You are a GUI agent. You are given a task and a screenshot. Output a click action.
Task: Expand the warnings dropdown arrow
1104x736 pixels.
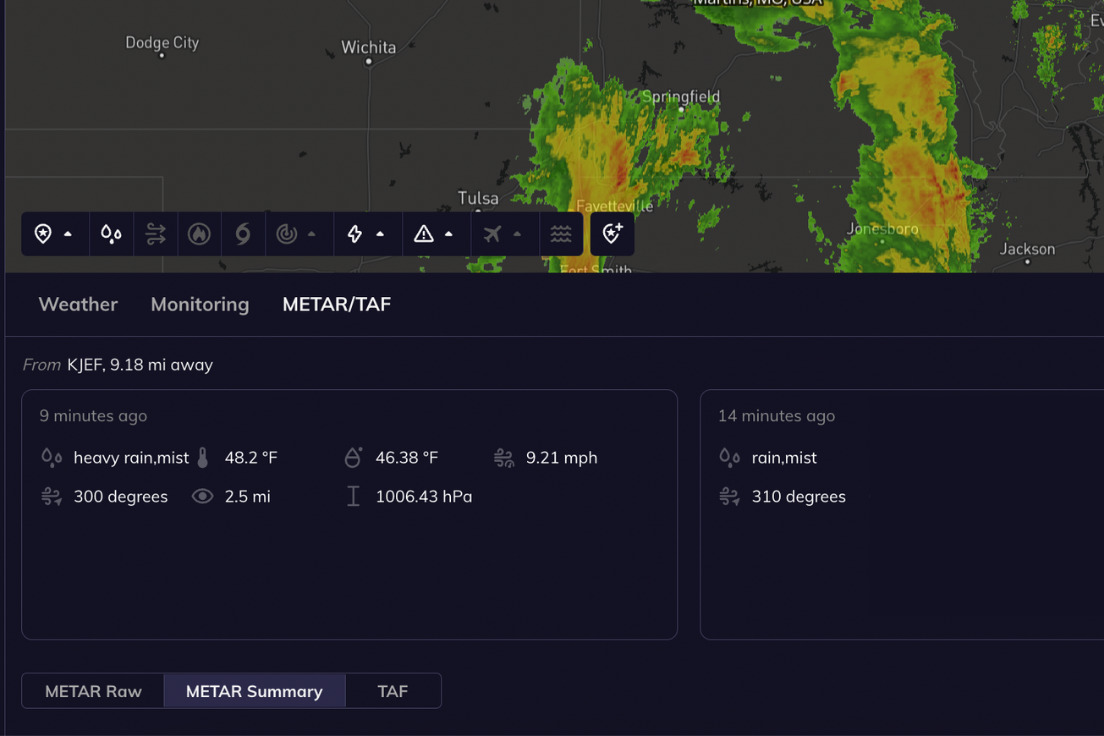448,233
